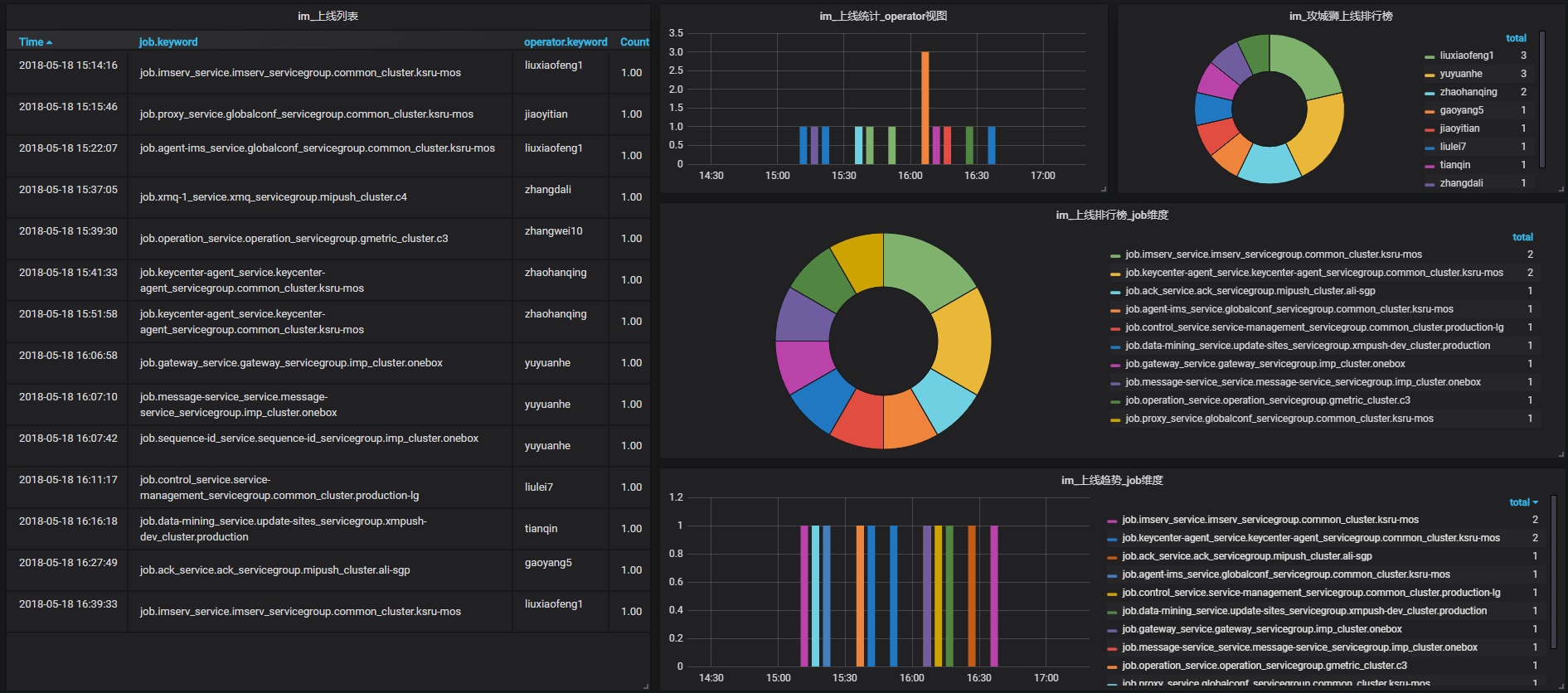Screen dimensions: 1568x693
Task: Click total header in 攻城狮上线排行榜 legend
Action: click(x=1516, y=38)
